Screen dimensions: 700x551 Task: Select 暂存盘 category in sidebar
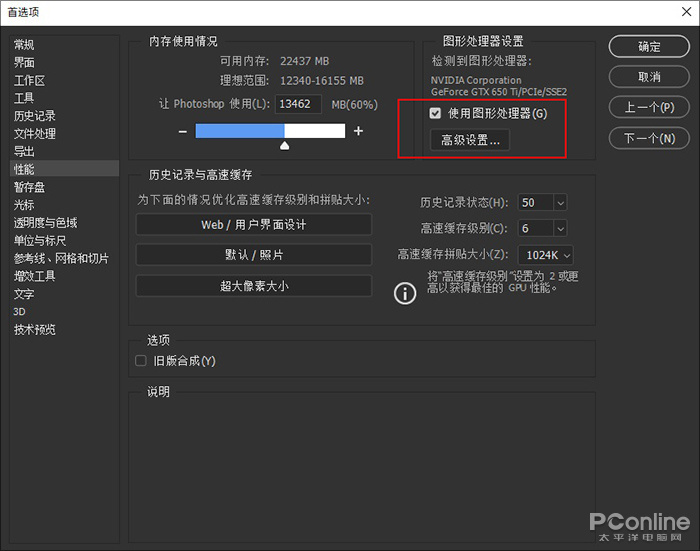(x=29, y=187)
